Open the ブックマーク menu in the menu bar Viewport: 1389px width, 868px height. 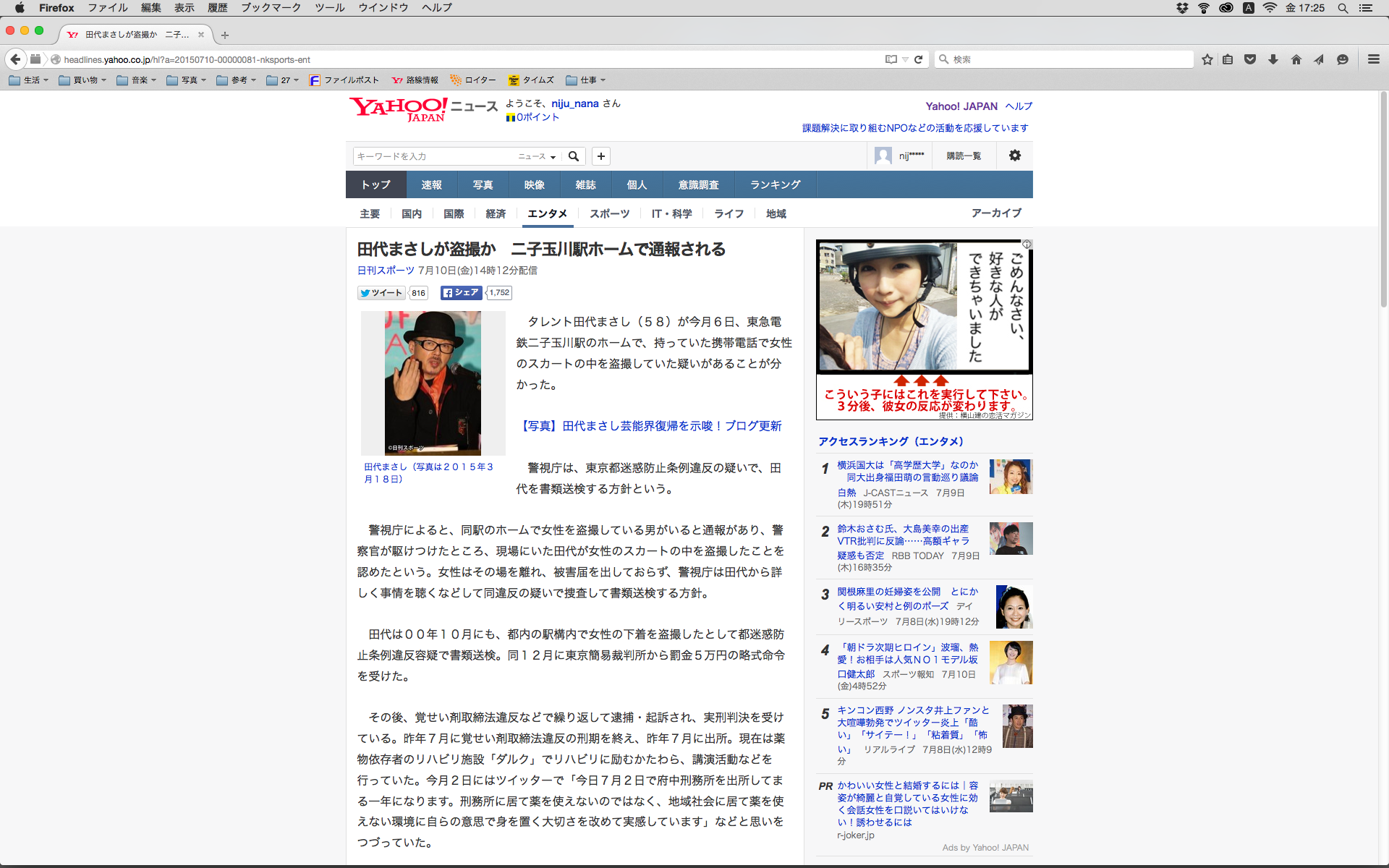[x=271, y=7]
